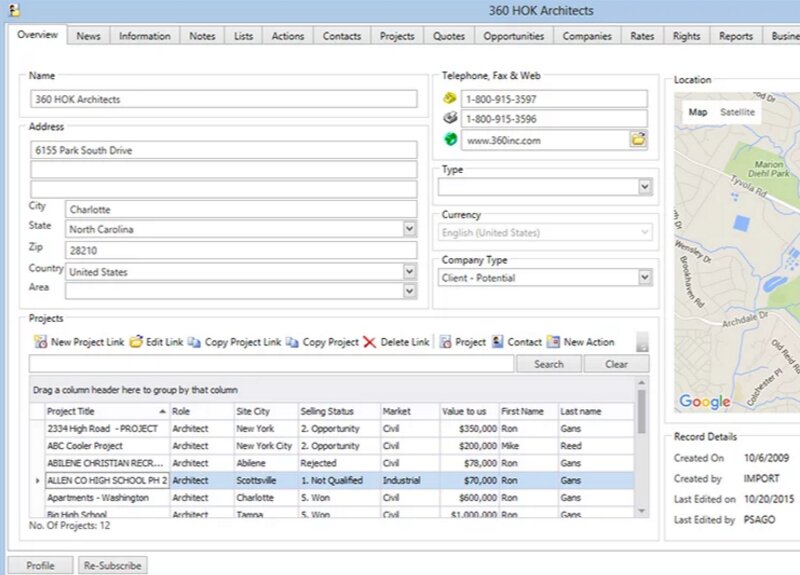Click the Edit Link toolbar icon

[x=136, y=342]
